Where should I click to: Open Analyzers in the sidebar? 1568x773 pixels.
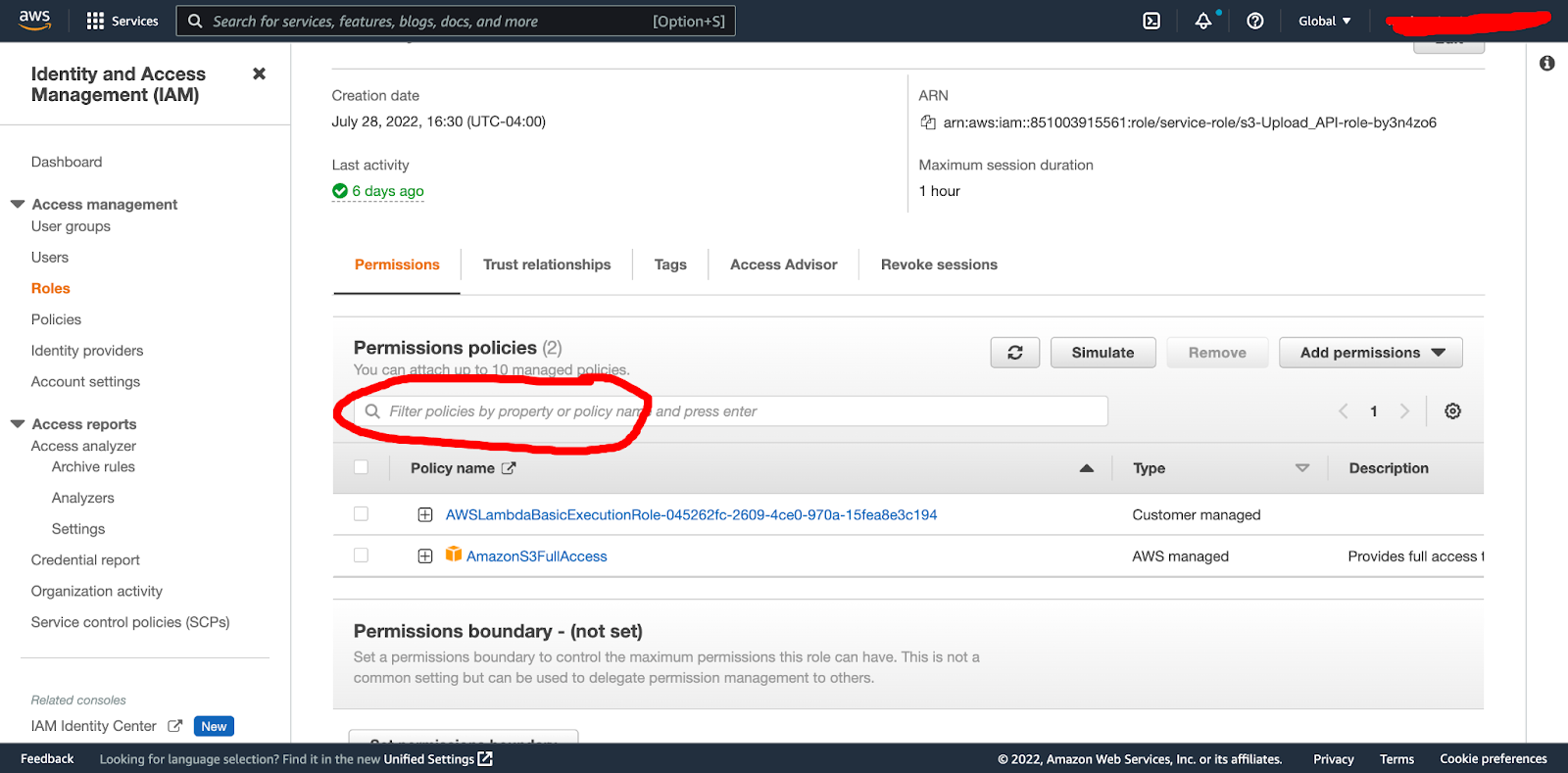[83, 498]
